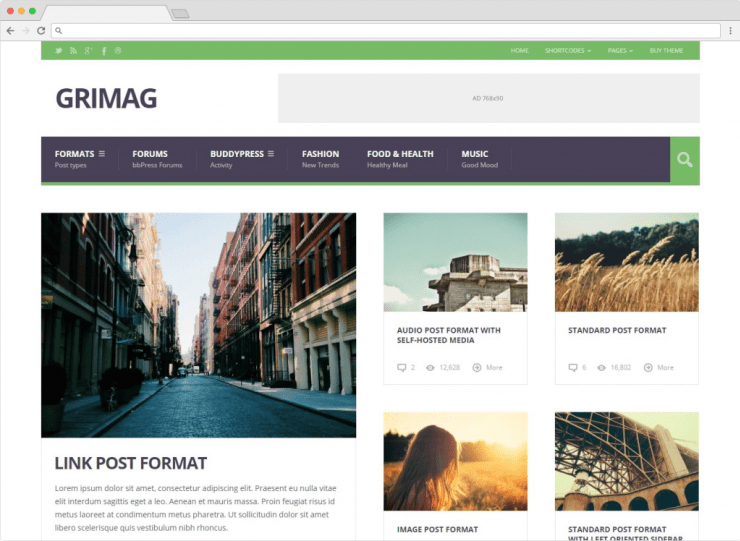Open the Google Plus social icon
Viewport: 740px width, 541px height.
pos(88,50)
